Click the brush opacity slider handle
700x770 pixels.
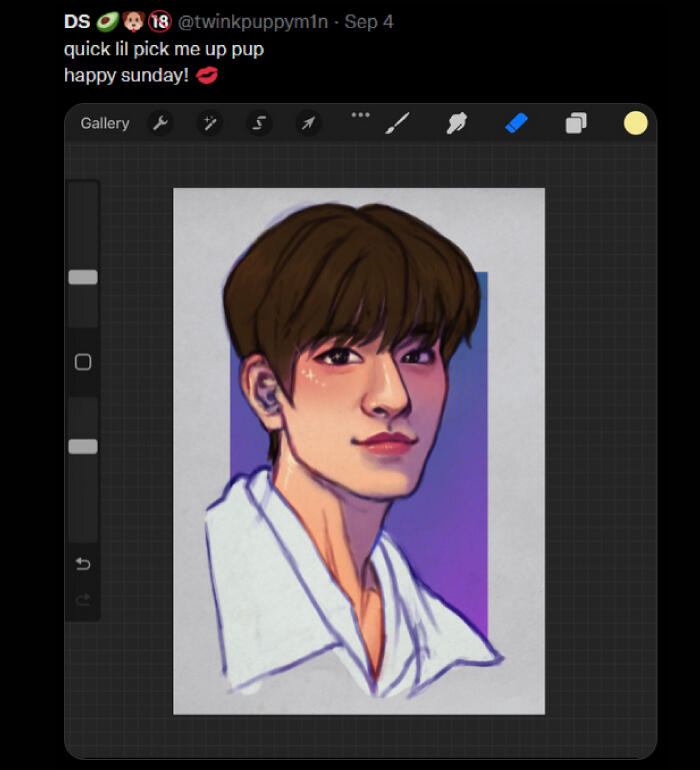click(x=83, y=446)
